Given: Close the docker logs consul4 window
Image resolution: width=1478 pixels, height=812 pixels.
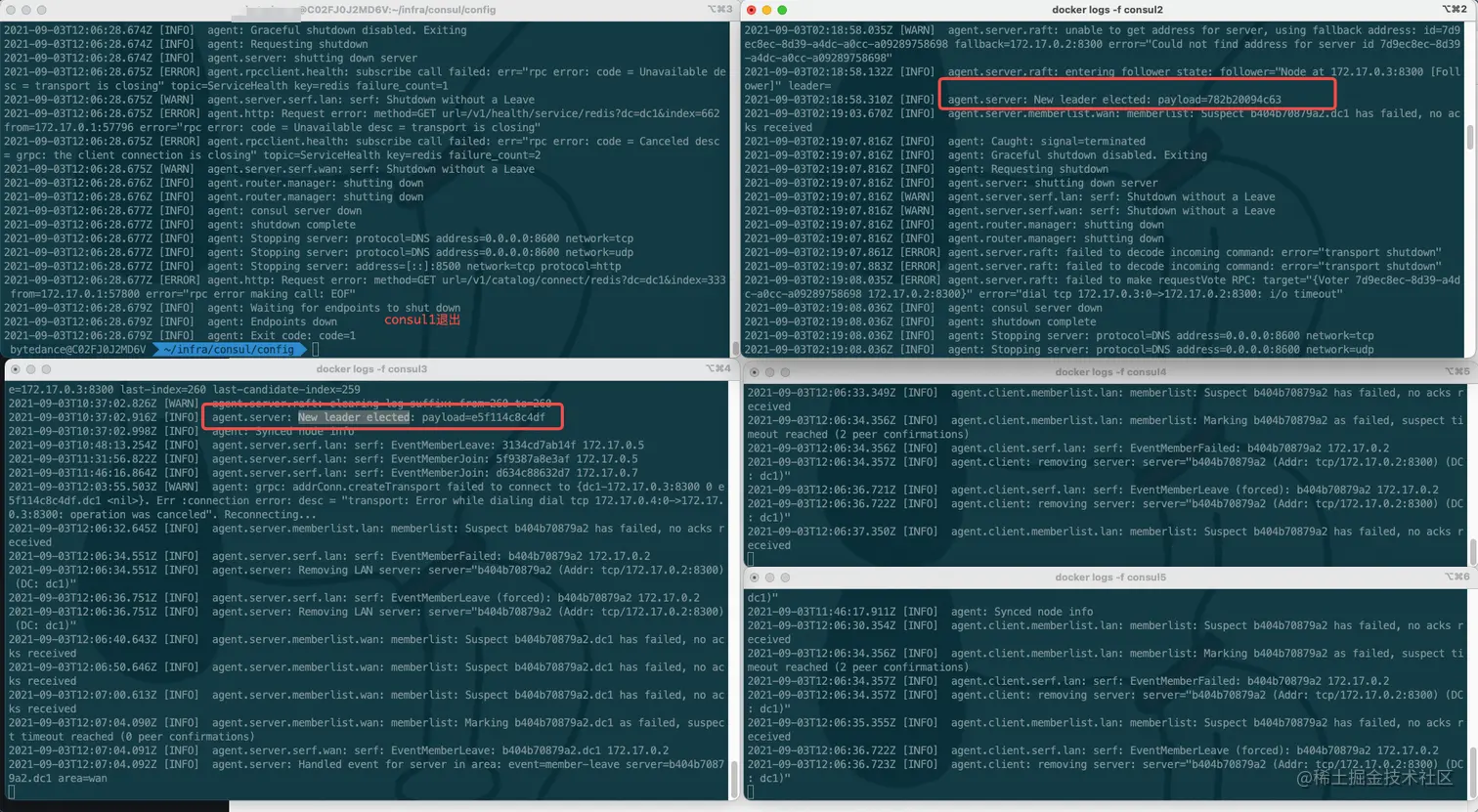Looking at the screenshot, I should (754, 372).
